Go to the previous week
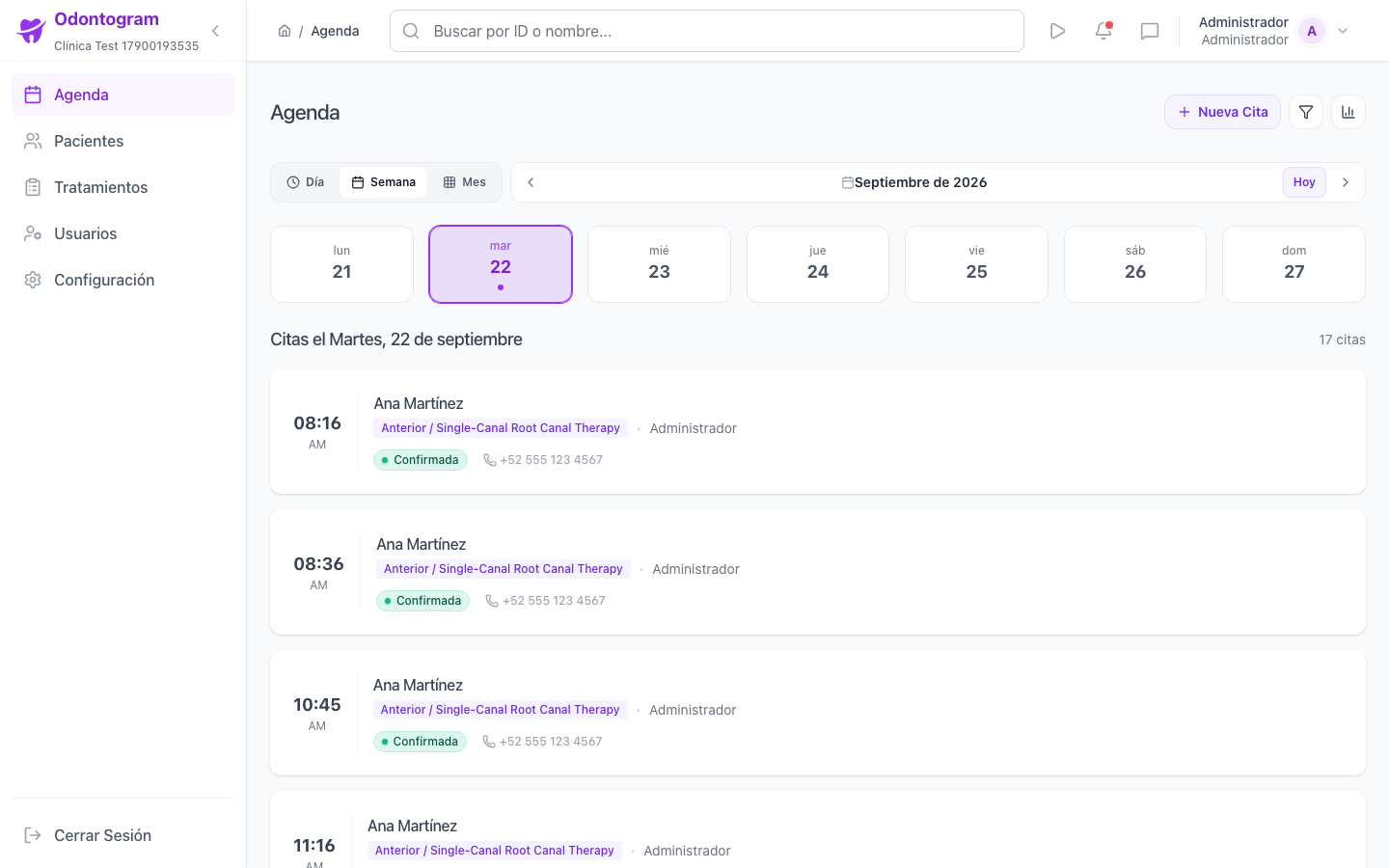1389x868 pixels. (531, 182)
